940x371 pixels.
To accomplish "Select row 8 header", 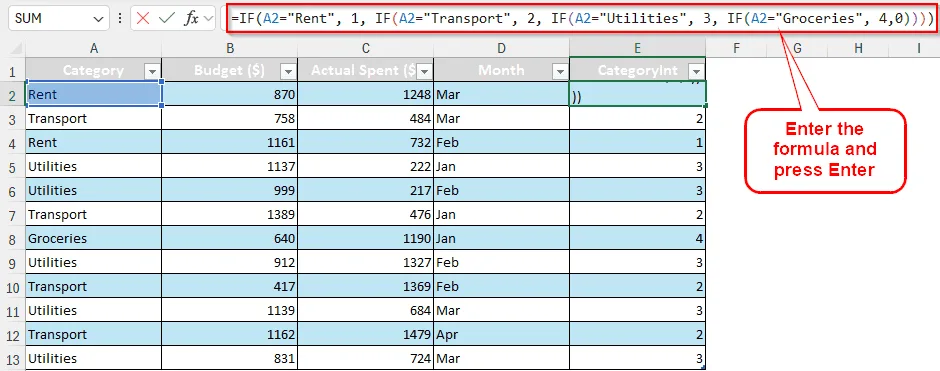I will (x=13, y=238).
